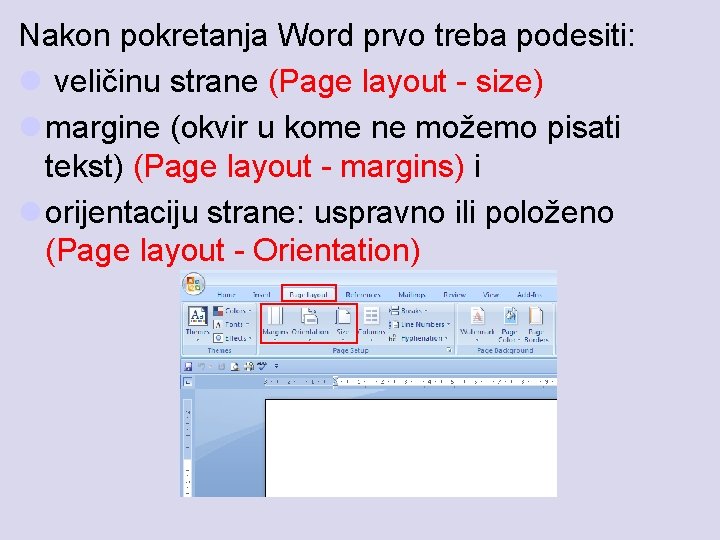Expand the Breaks dropdown
This screenshot has height=540, width=720.
[408, 311]
